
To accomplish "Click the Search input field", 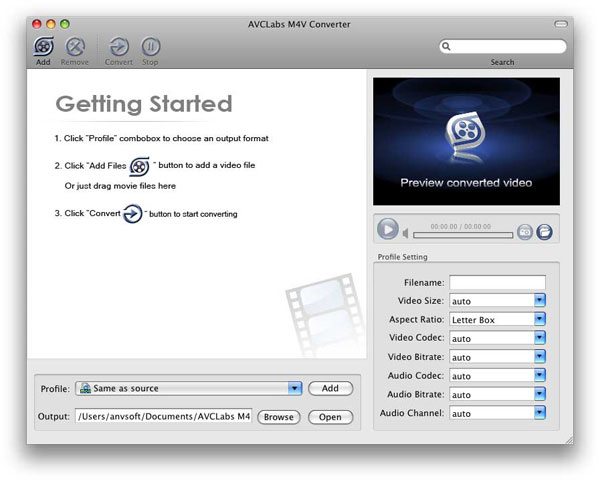I will coord(502,46).
